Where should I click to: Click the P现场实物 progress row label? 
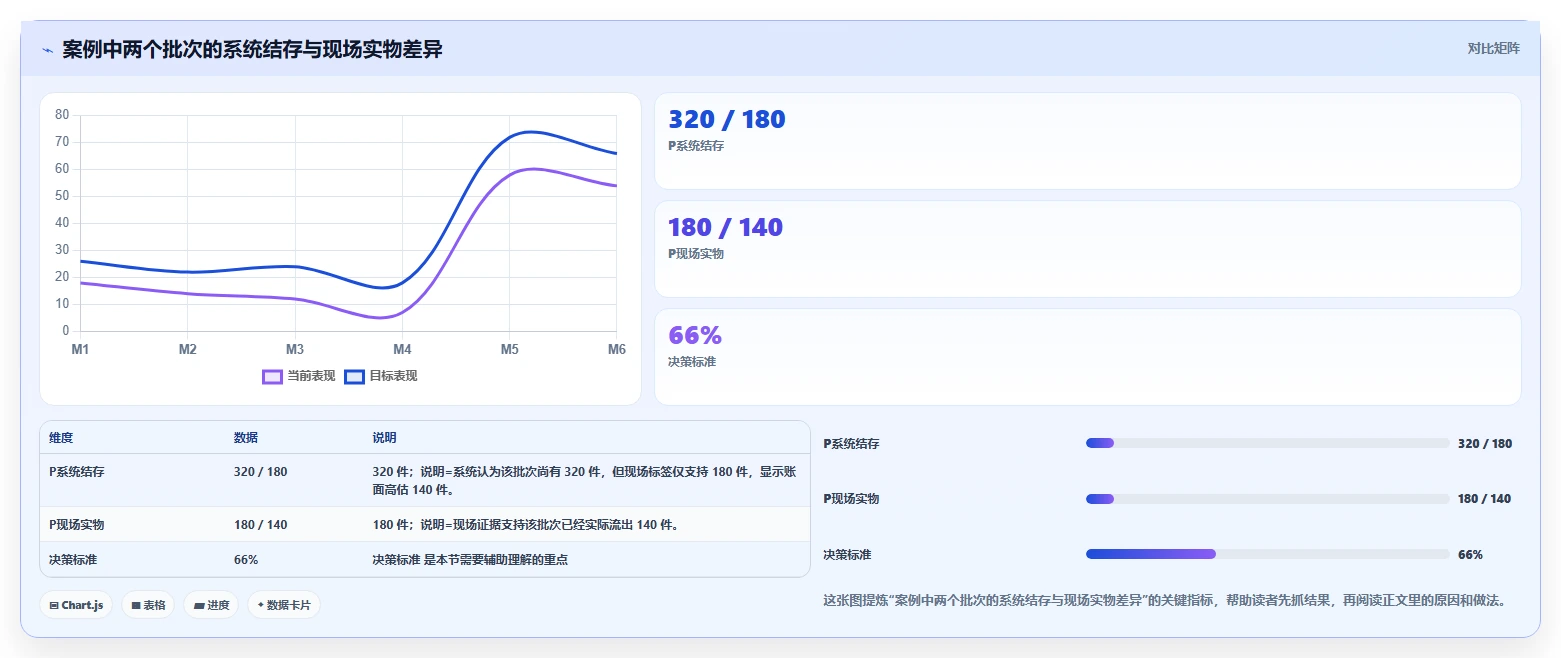pyautogui.click(x=851, y=499)
